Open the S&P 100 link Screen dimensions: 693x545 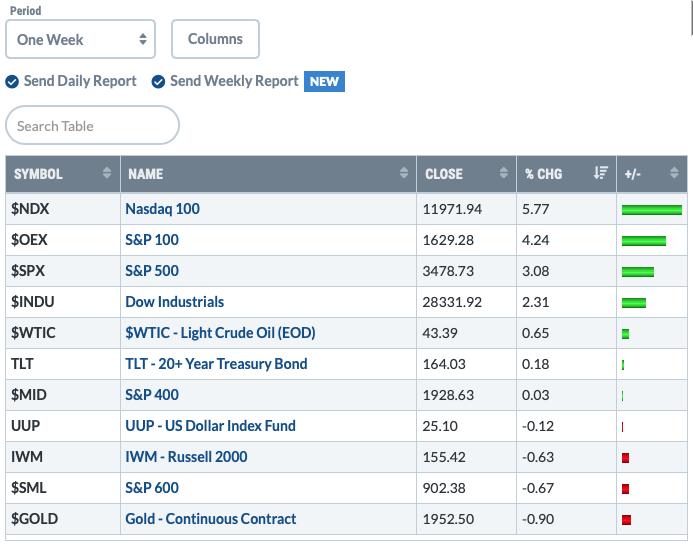click(x=152, y=240)
